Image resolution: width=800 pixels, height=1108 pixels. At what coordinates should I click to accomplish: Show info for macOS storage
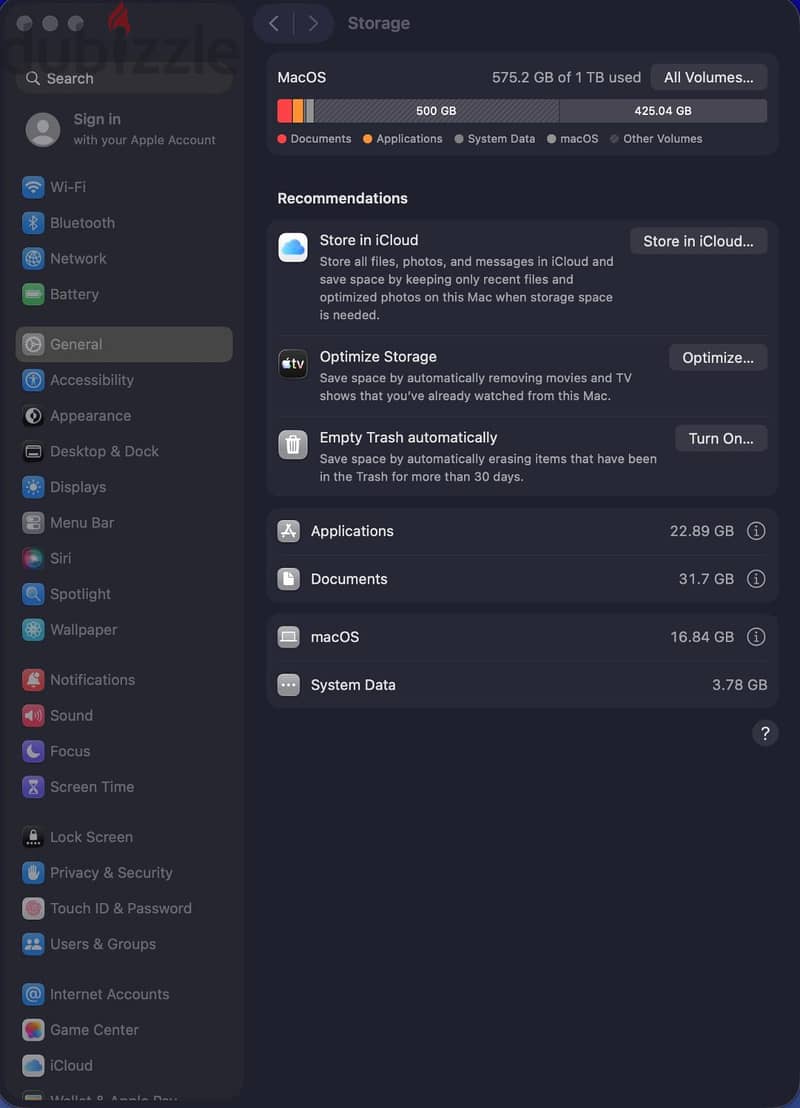pos(756,637)
